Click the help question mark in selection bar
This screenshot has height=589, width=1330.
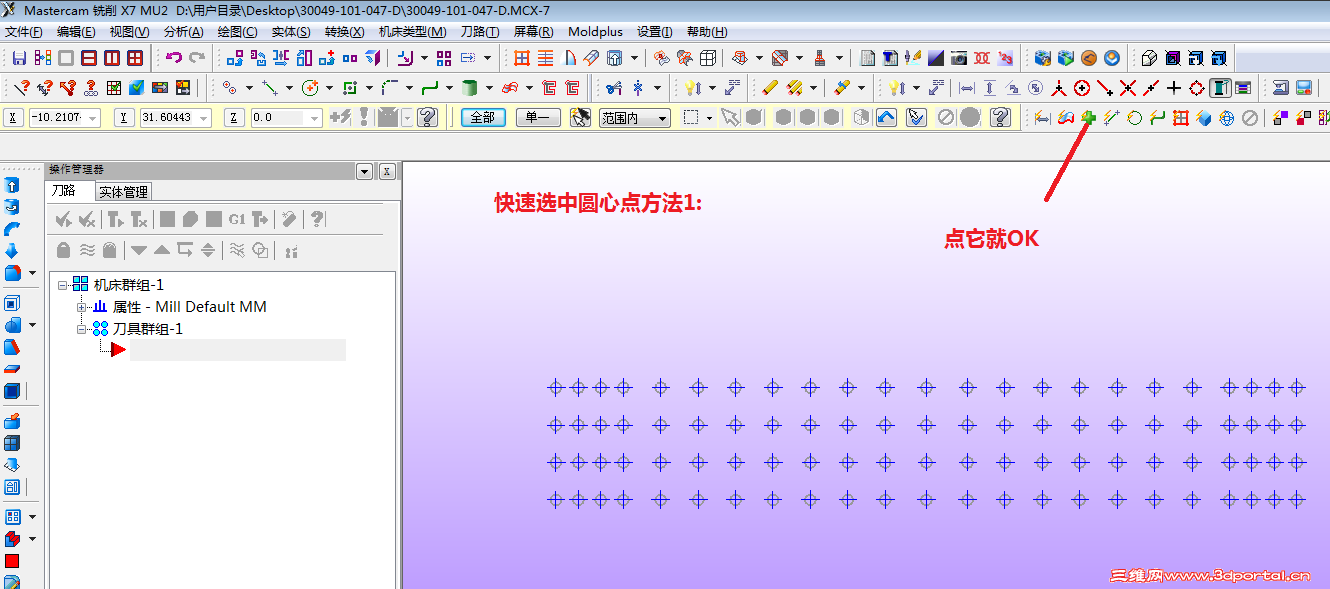pos(1000,118)
